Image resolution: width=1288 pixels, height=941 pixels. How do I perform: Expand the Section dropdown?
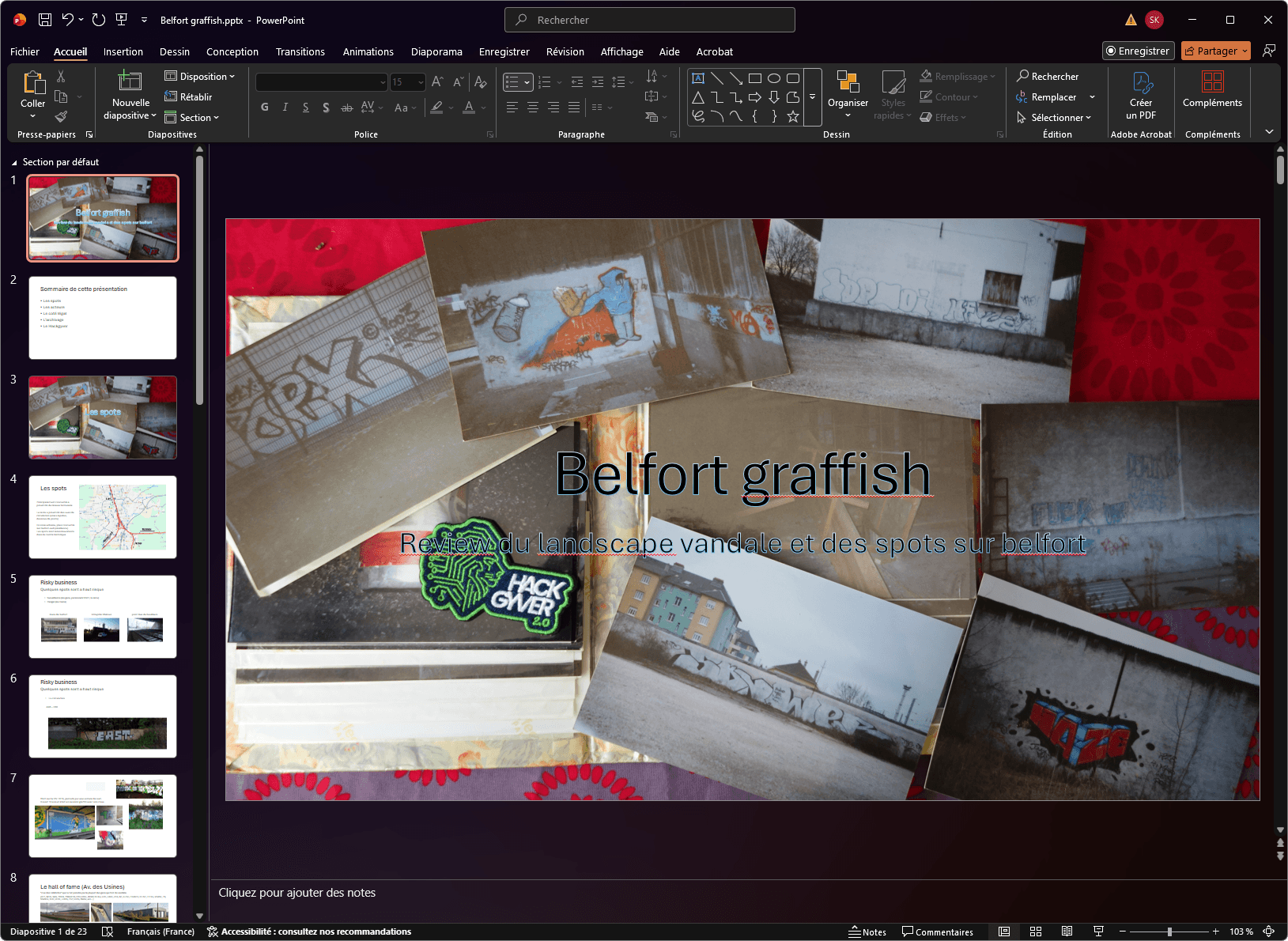(192, 117)
